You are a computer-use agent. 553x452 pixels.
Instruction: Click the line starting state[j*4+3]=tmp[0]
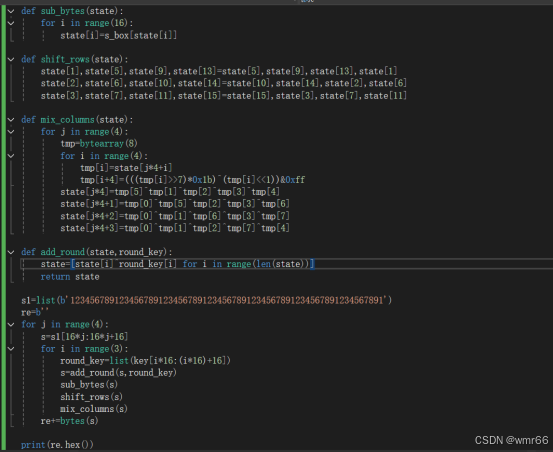175,228
